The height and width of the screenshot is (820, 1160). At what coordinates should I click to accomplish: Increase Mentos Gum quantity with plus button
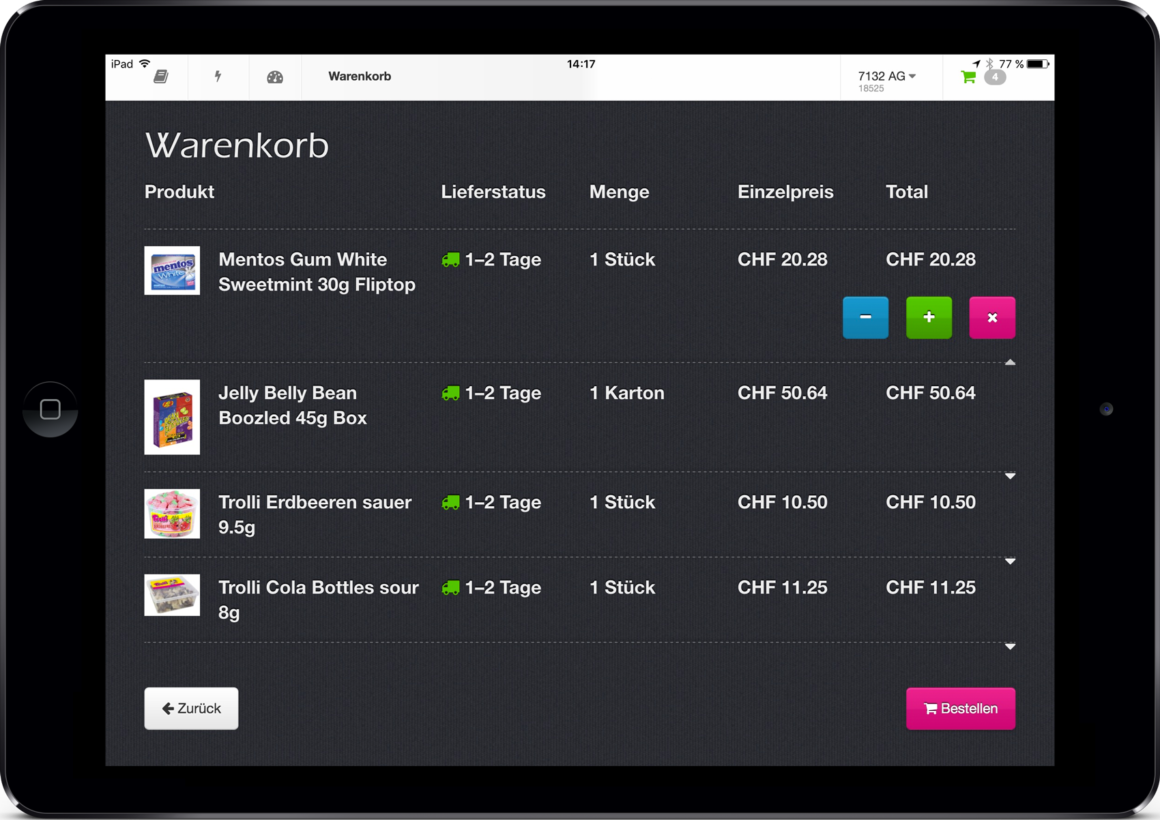928,317
